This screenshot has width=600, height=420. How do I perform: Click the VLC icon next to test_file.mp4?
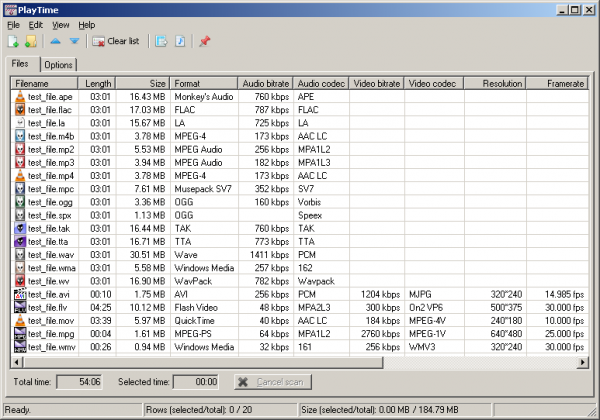click(x=20, y=174)
